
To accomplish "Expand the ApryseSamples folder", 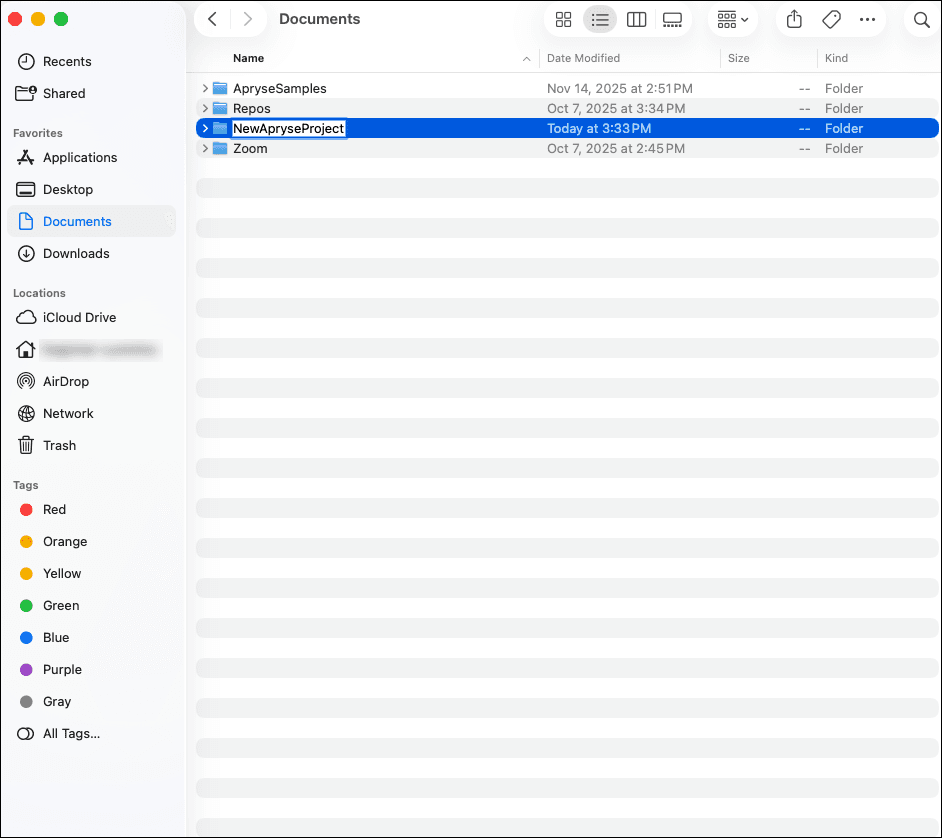I will (205, 89).
